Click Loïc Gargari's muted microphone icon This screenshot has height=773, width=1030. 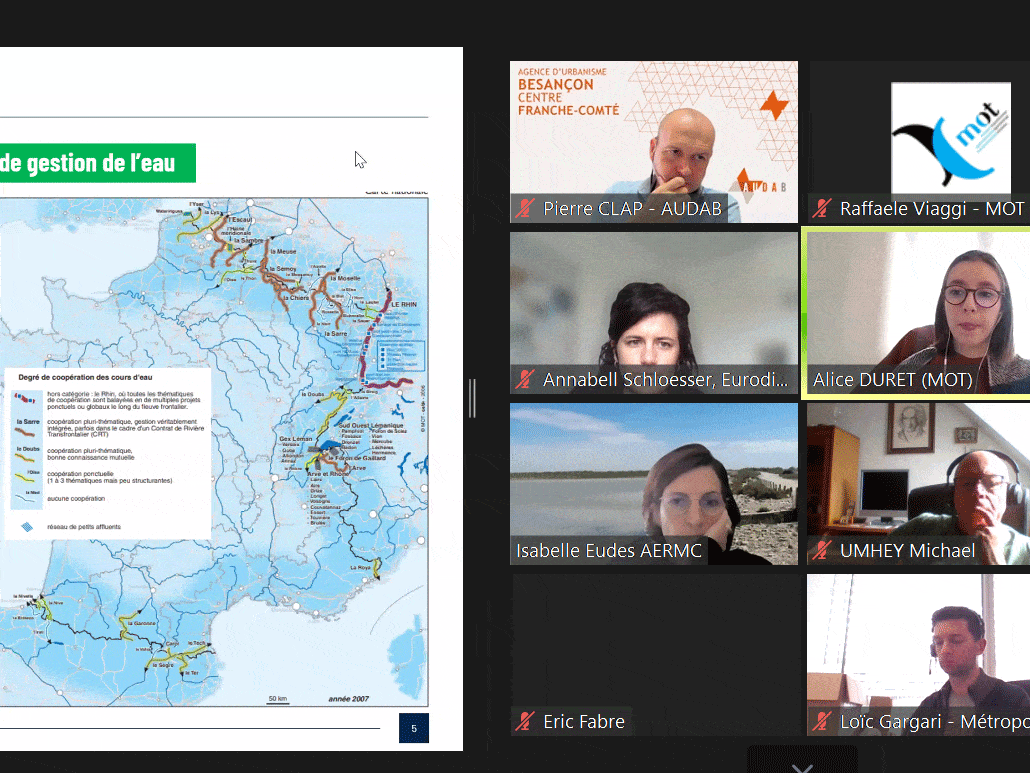(821, 721)
